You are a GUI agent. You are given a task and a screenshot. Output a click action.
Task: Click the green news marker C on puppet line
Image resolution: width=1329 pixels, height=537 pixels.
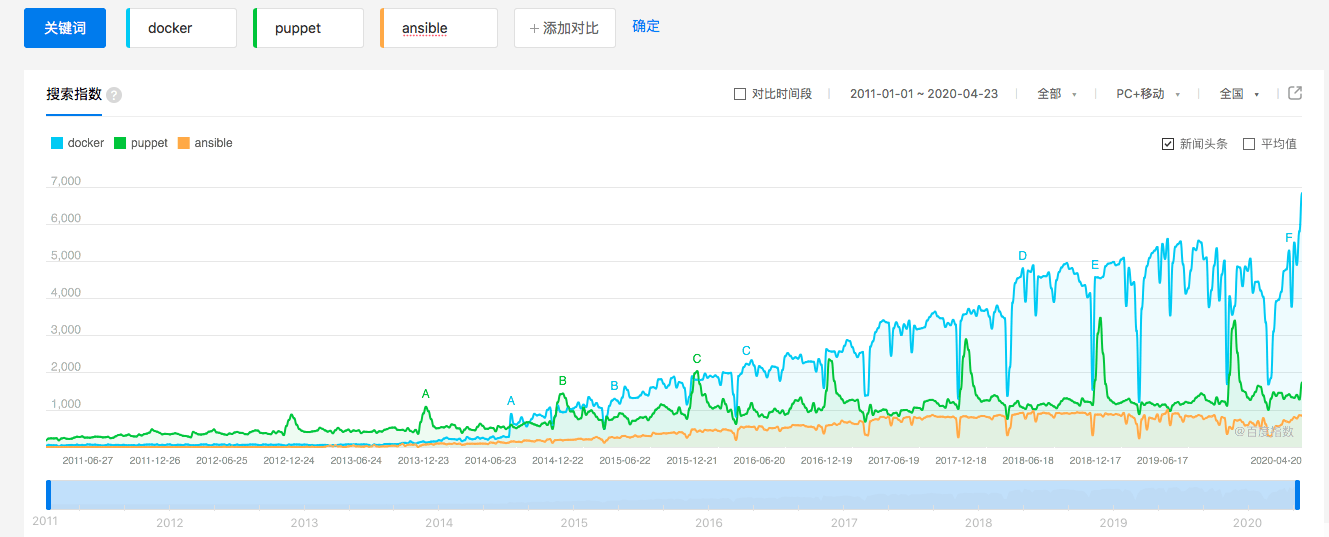click(697, 359)
